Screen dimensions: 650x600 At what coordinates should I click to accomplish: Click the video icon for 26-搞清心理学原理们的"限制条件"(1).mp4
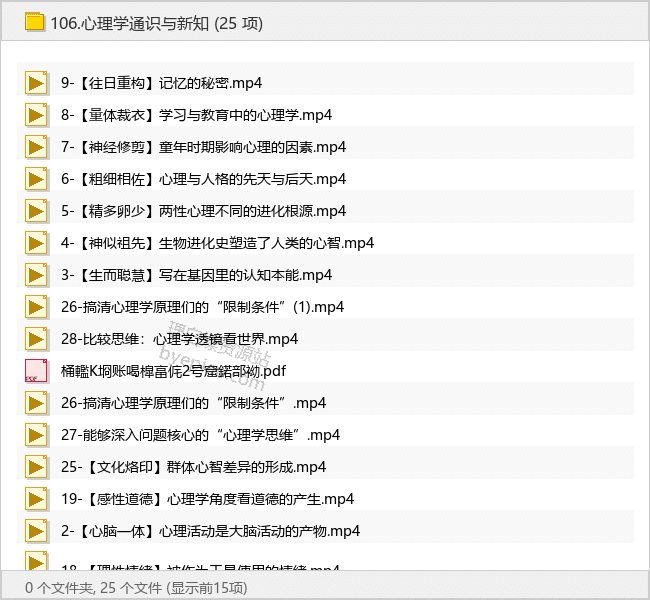click(x=36, y=307)
